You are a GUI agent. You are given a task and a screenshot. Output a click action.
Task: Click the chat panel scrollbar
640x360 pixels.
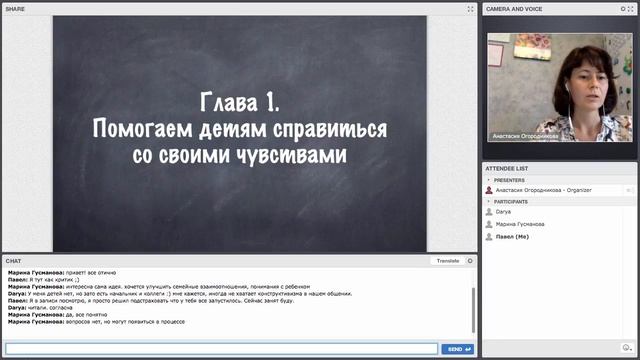tap(473, 310)
